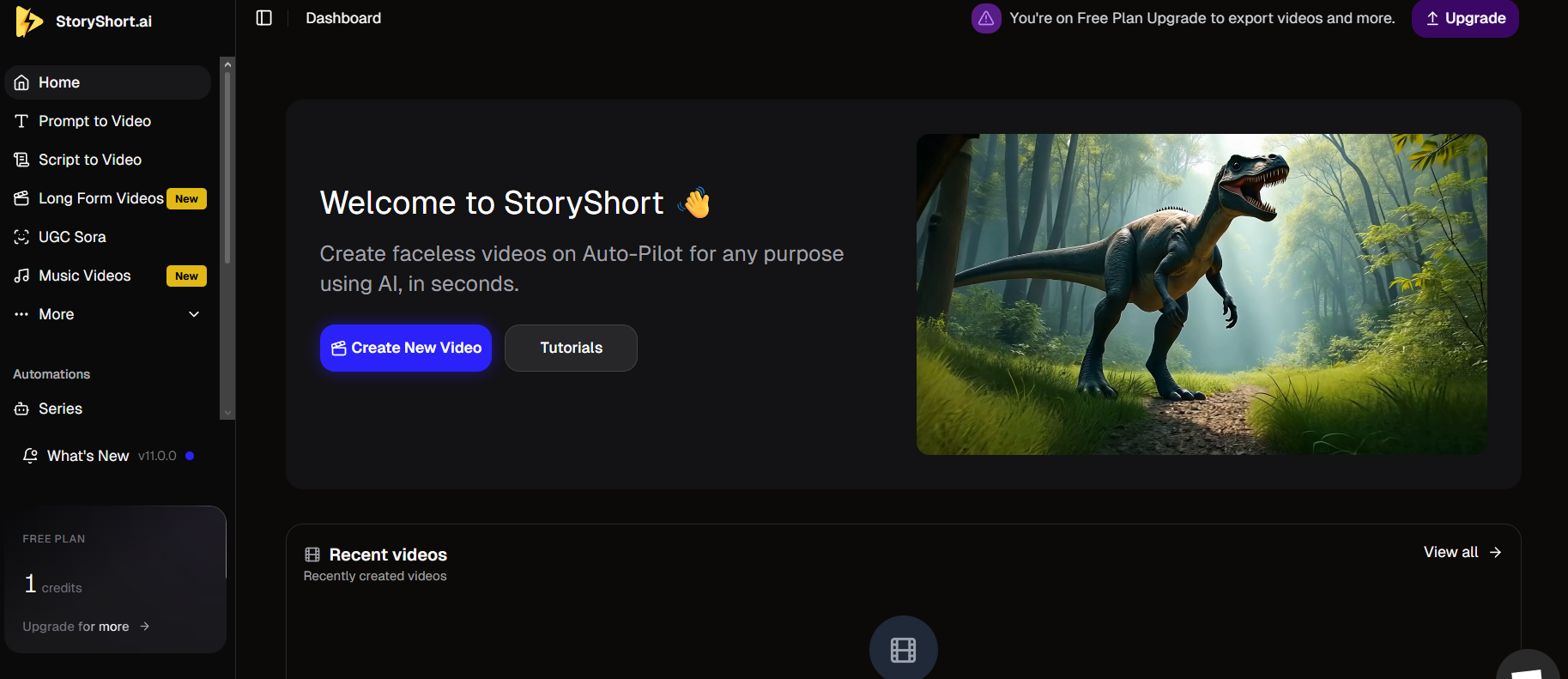
Task: Open Script to Video
Action: pos(107,160)
